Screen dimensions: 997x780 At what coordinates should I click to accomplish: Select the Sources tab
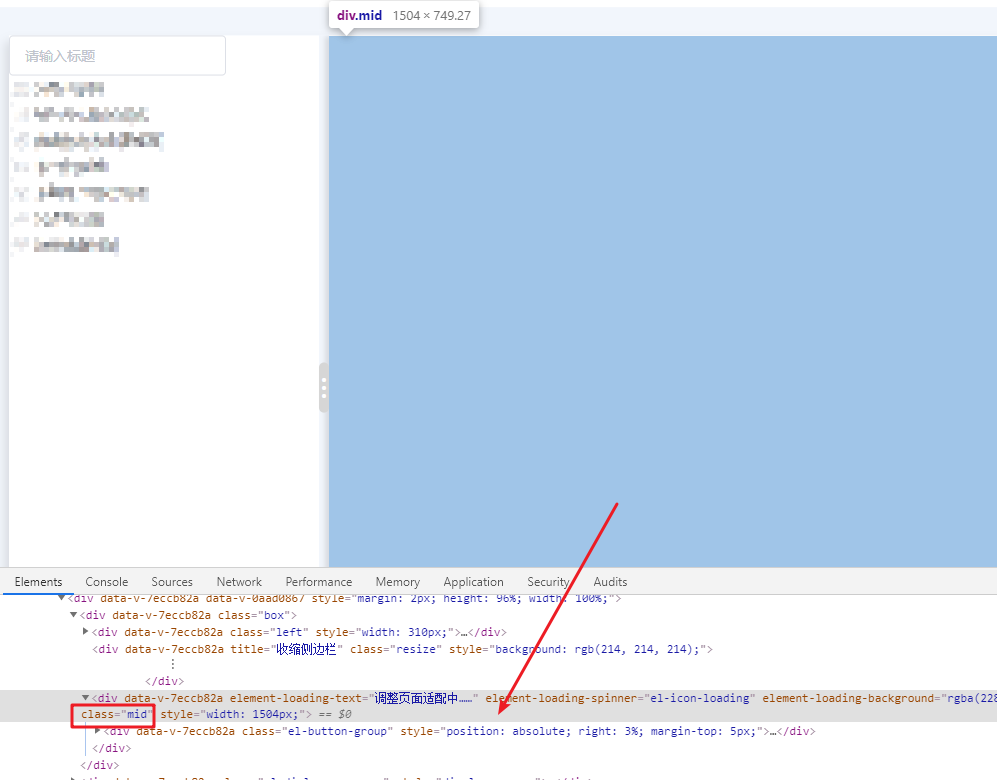[171, 581]
